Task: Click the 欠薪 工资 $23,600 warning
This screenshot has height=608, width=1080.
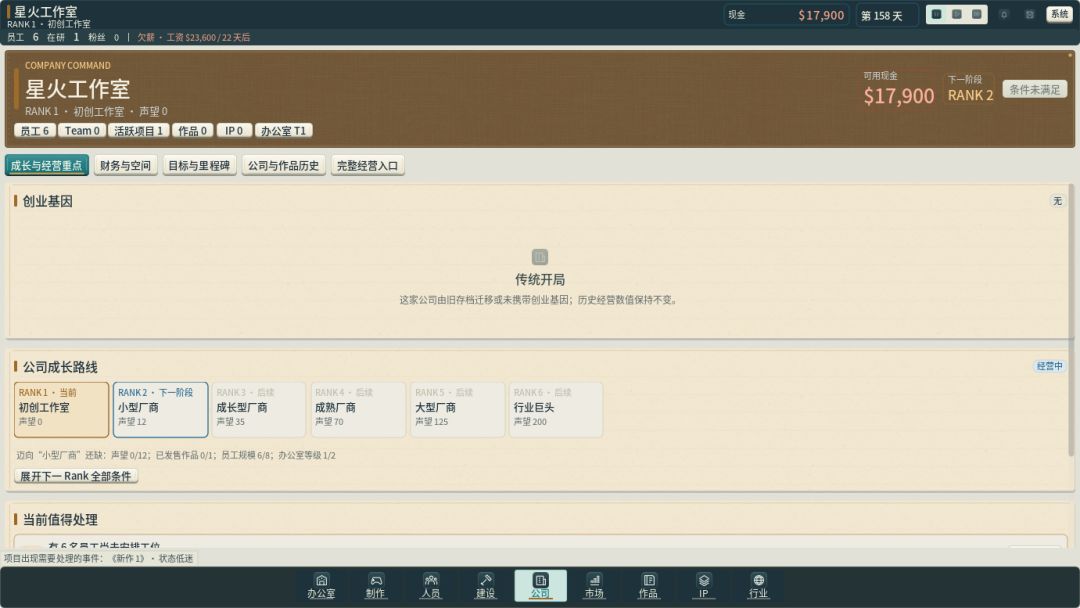Action: (194, 37)
